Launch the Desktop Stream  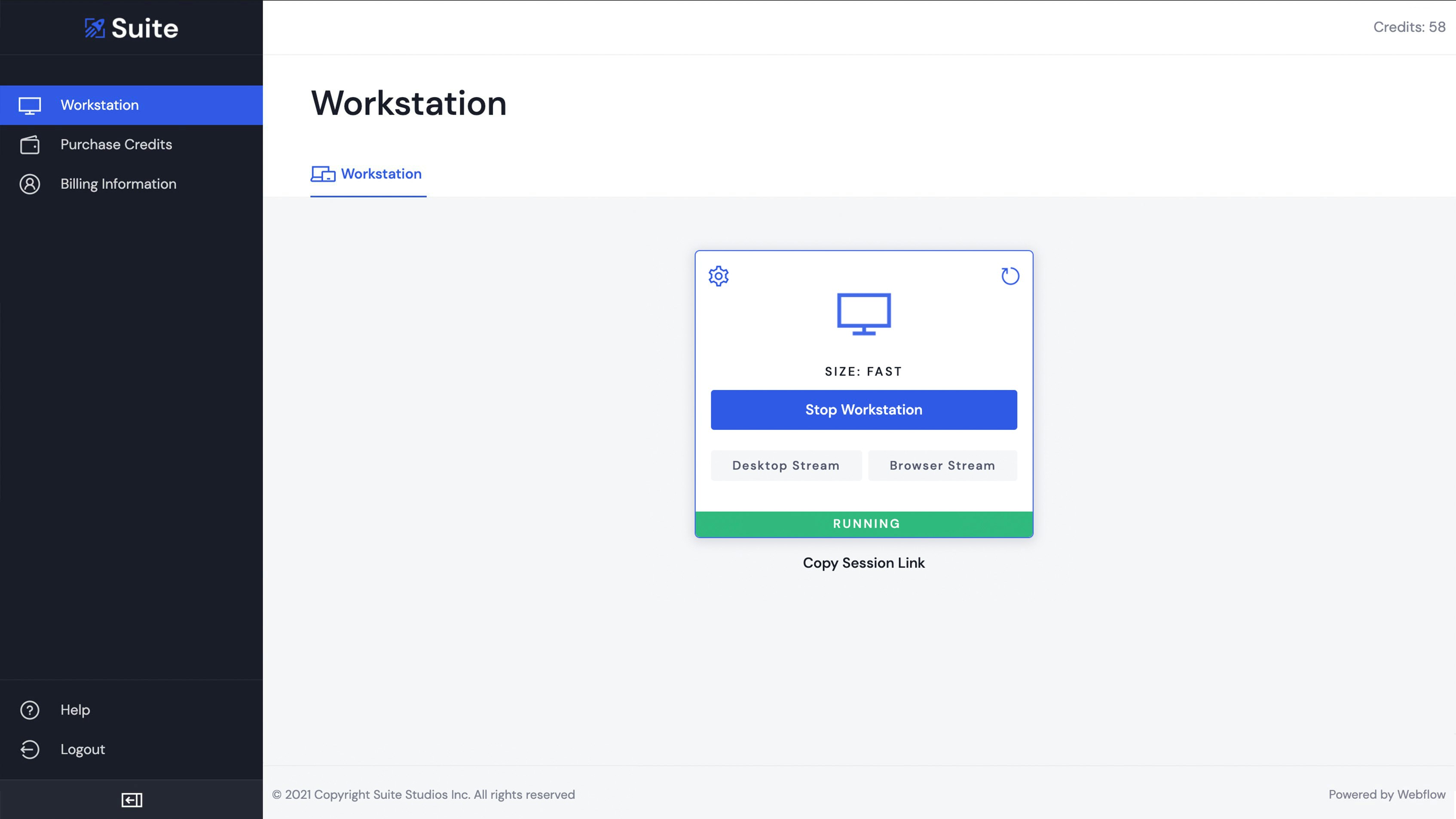coord(786,466)
